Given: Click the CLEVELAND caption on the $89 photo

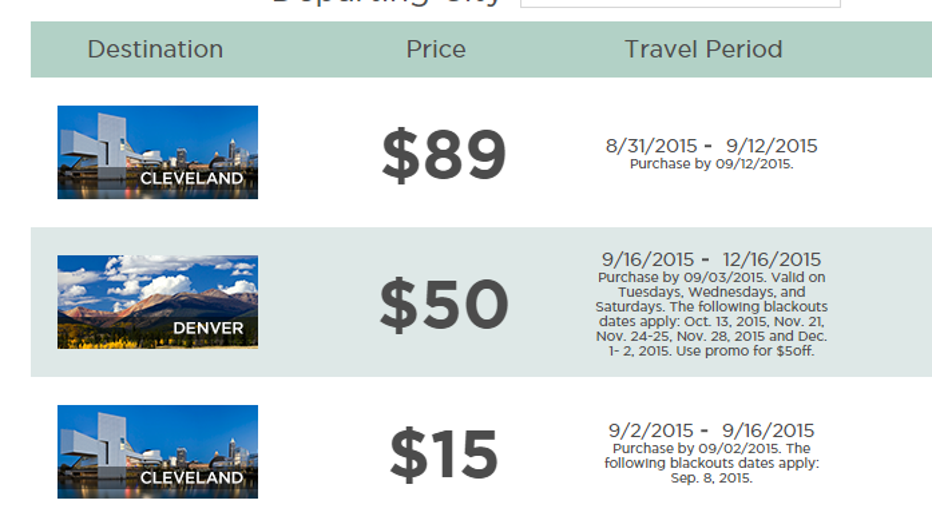Looking at the screenshot, I should tap(191, 178).
